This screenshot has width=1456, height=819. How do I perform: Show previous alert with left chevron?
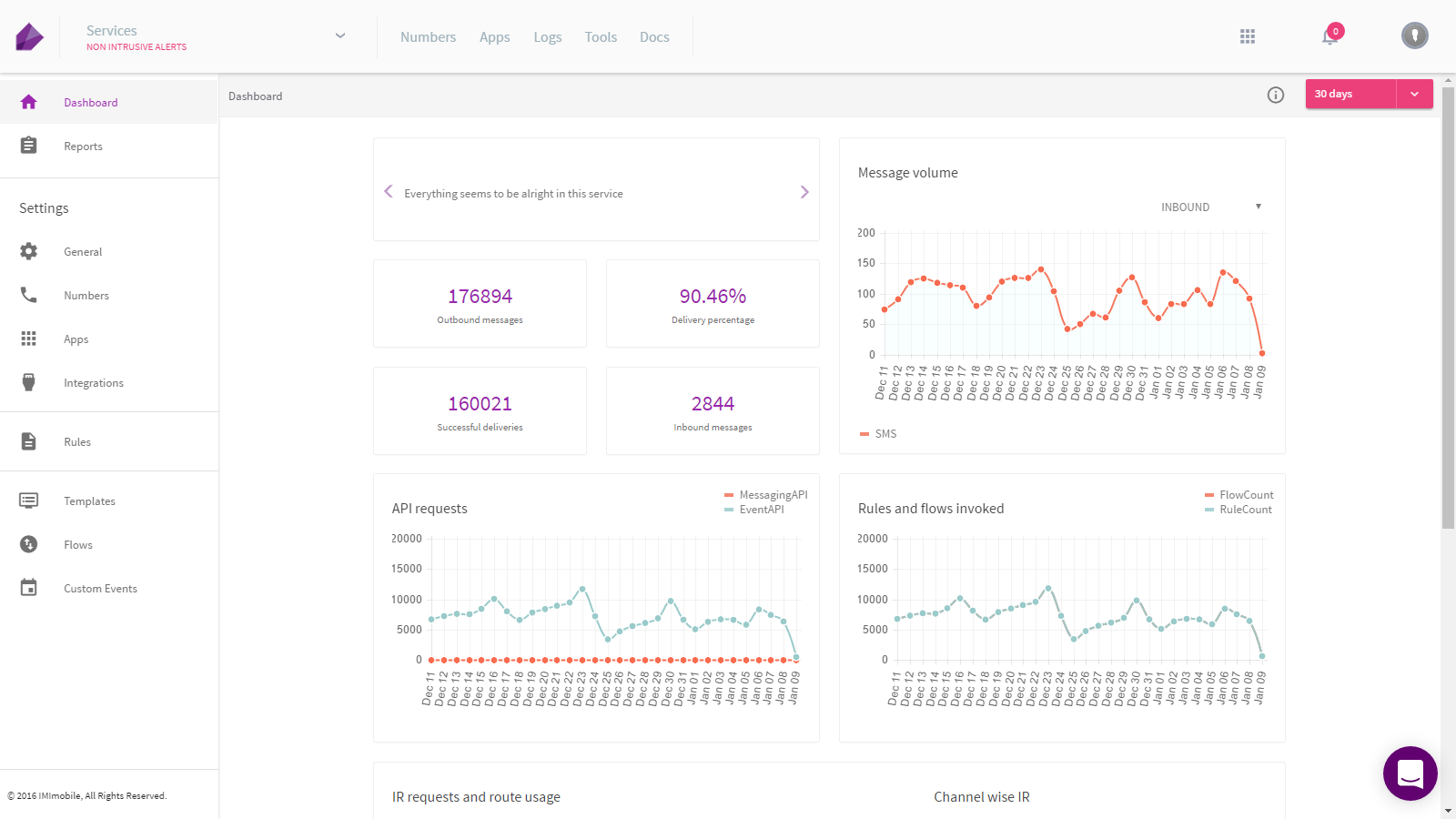point(389,191)
